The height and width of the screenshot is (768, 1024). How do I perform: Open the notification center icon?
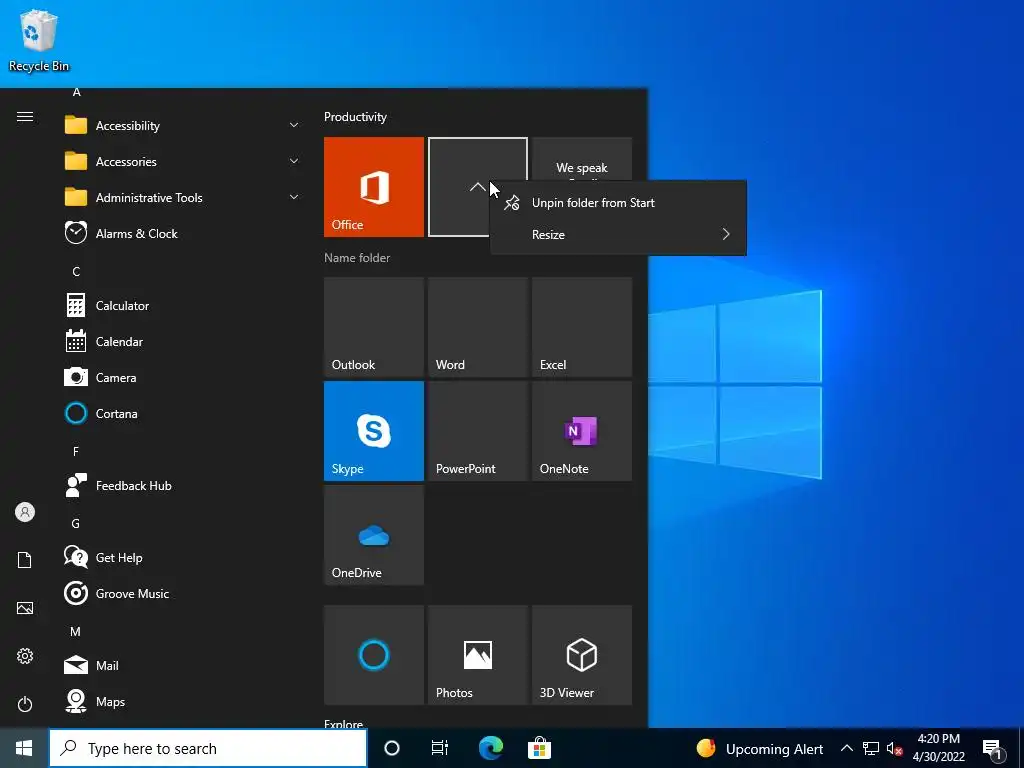(993, 749)
